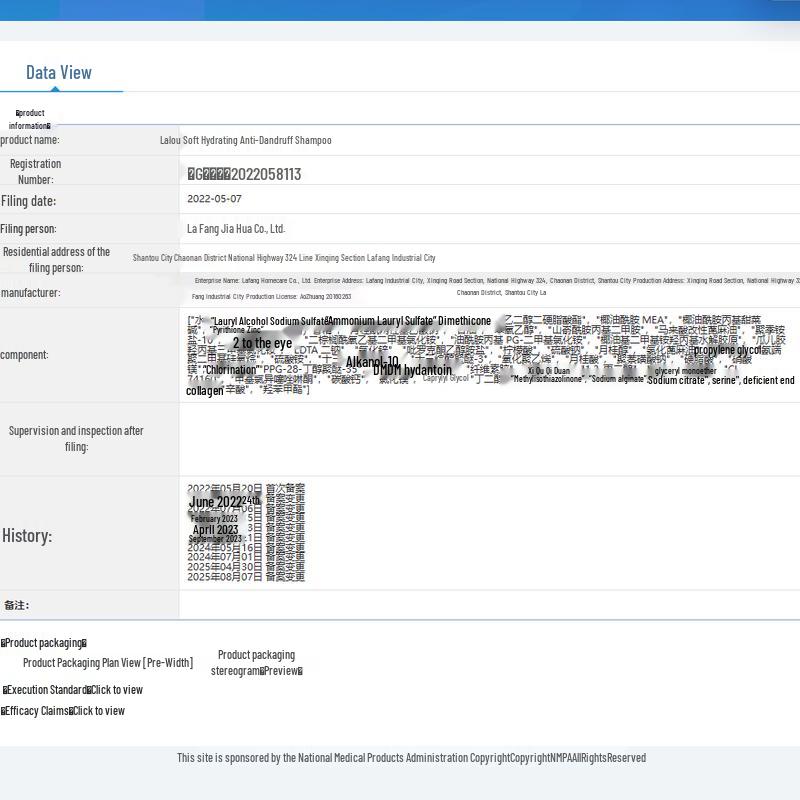Click the product information section header
800x800 pixels.
pos(30,119)
